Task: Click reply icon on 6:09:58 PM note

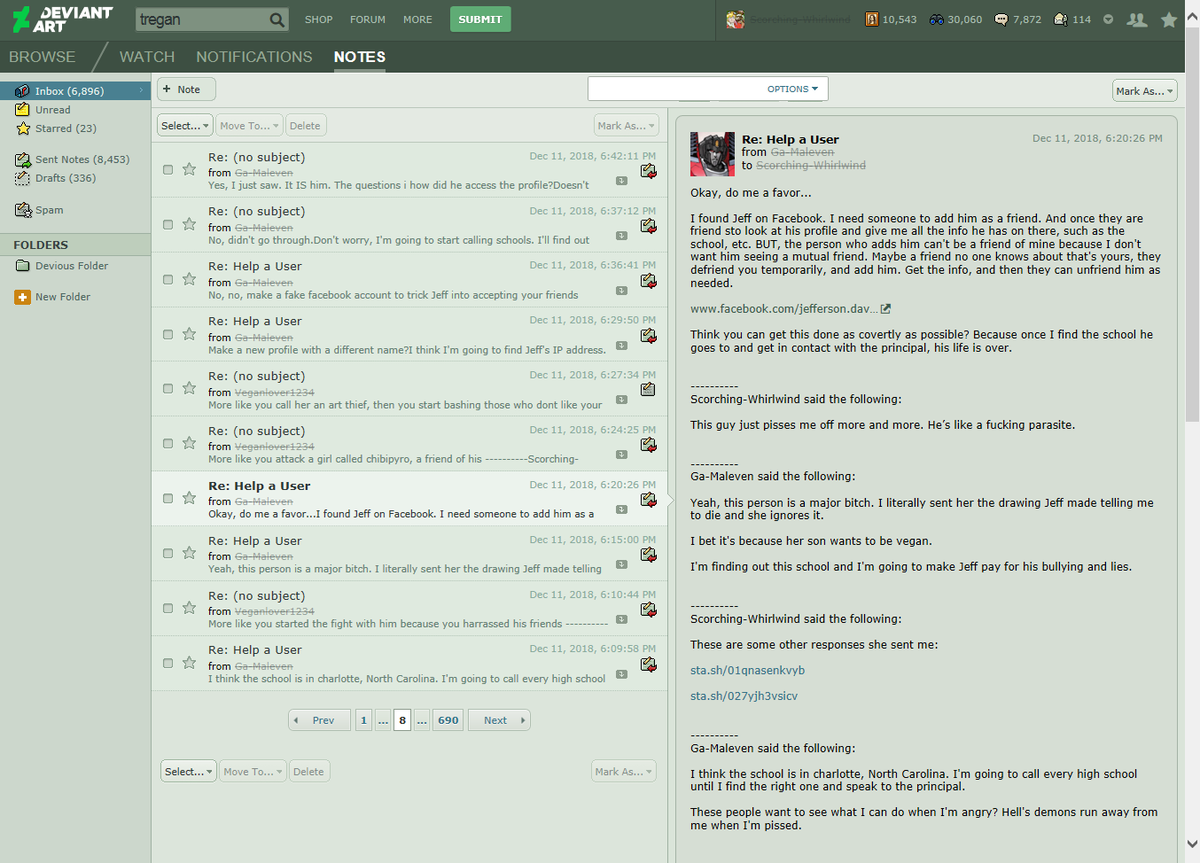Action: click(648, 664)
